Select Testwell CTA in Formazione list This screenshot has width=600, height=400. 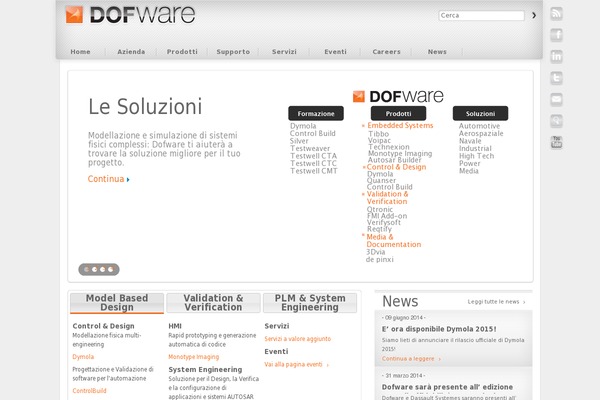pos(313,156)
